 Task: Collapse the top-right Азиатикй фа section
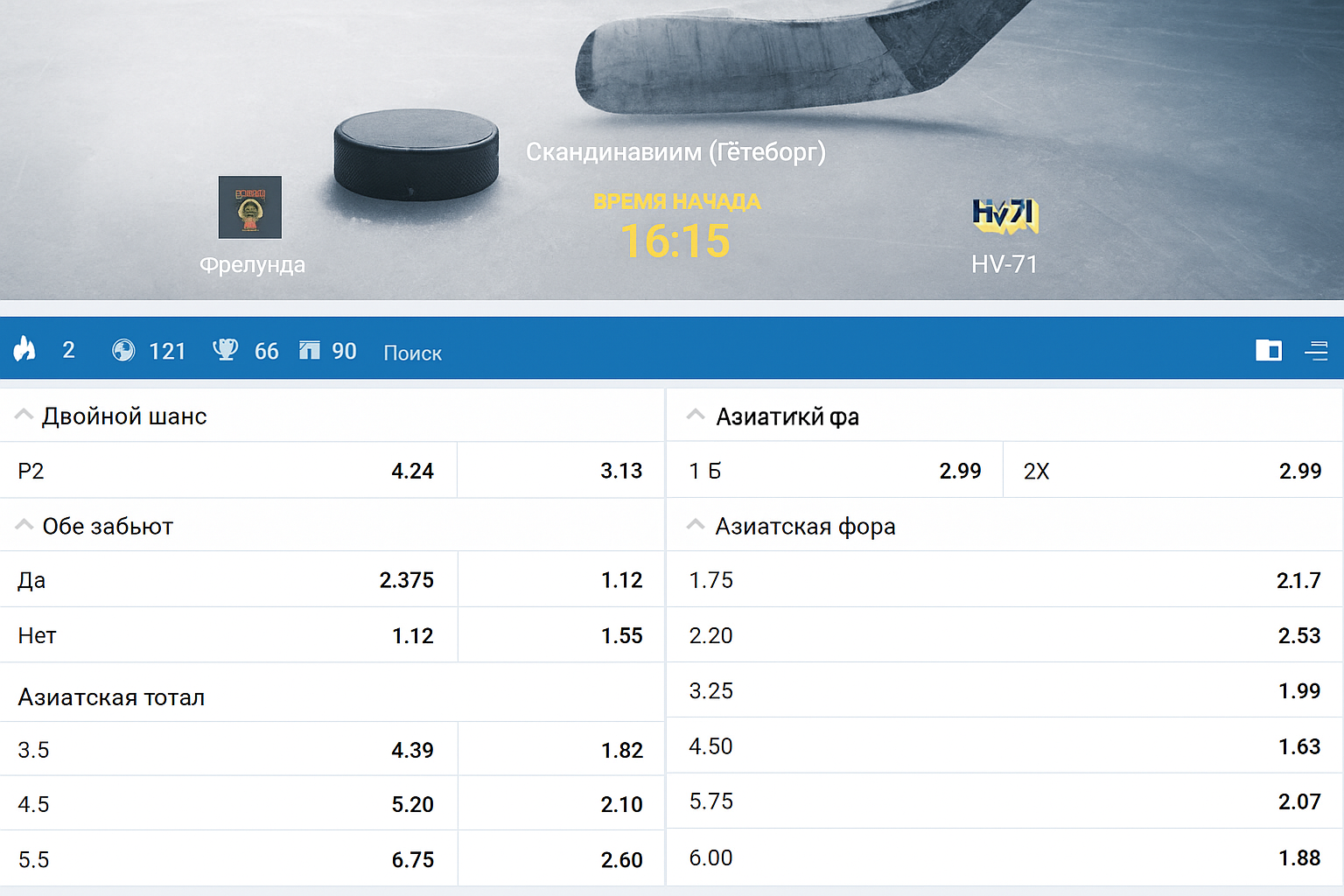pos(696,416)
